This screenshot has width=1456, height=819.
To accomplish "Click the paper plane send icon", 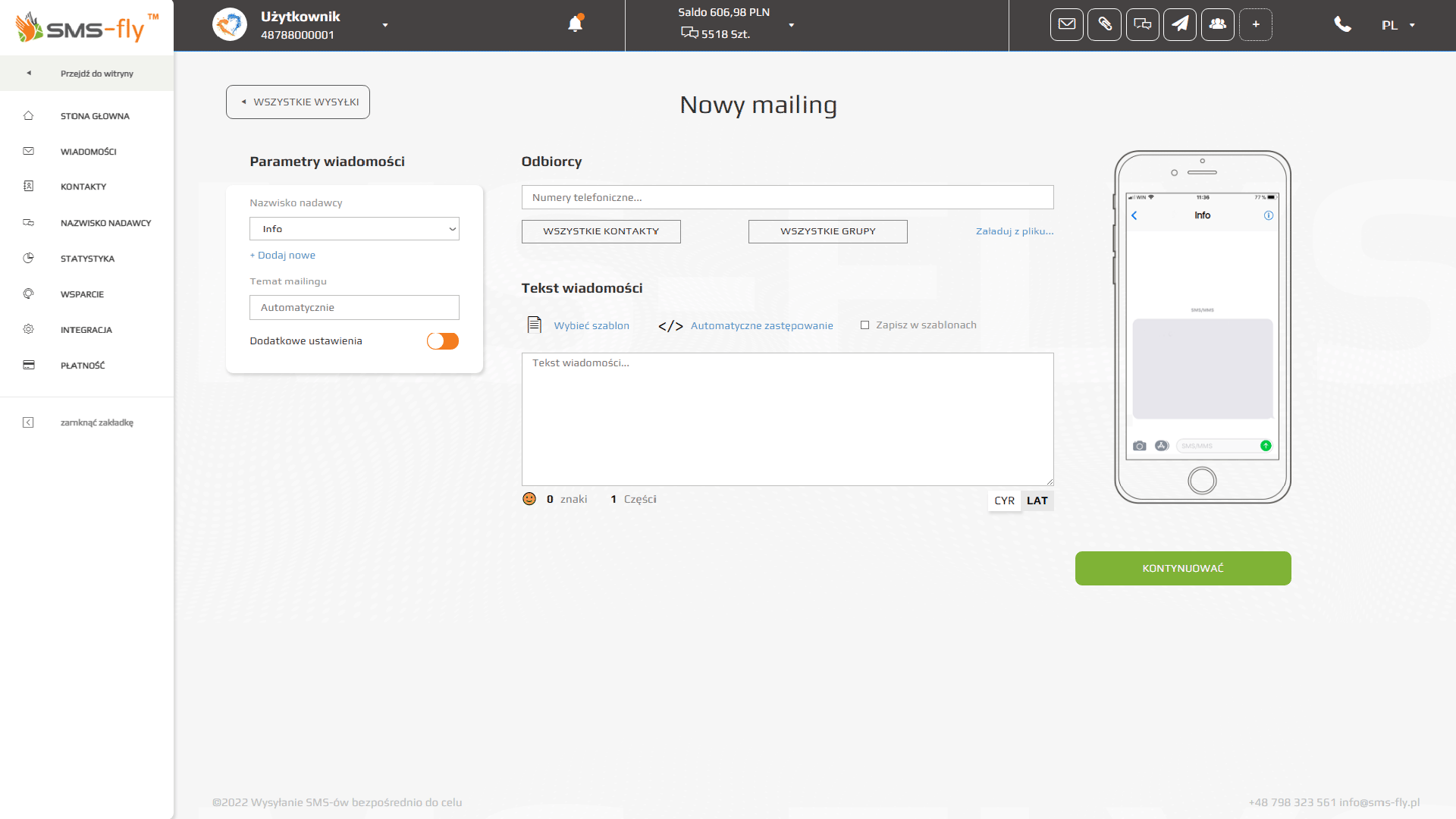I will click(x=1180, y=25).
